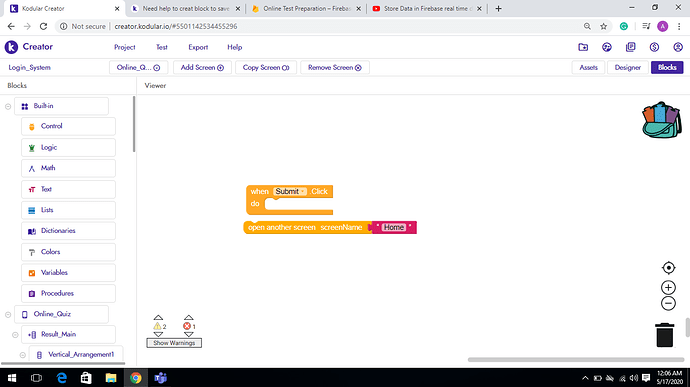Open Windows Start menu
This screenshot has height=387, width=690.
[x=12, y=378]
